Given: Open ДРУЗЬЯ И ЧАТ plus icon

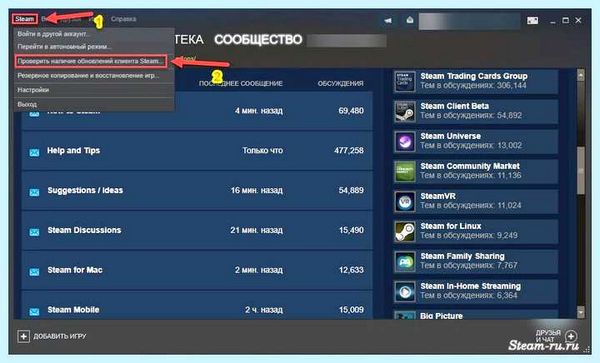Looking at the screenshot, I should pyautogui.click(x=571, y=336).
